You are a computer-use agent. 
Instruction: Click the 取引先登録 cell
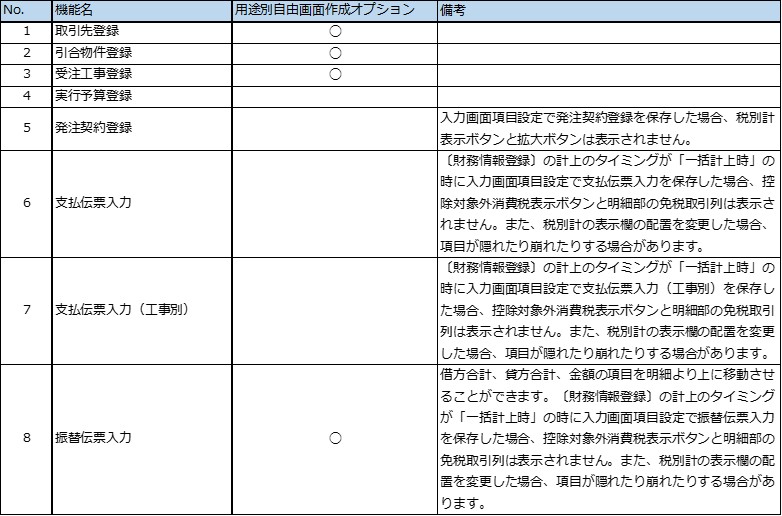coord(87,31)
